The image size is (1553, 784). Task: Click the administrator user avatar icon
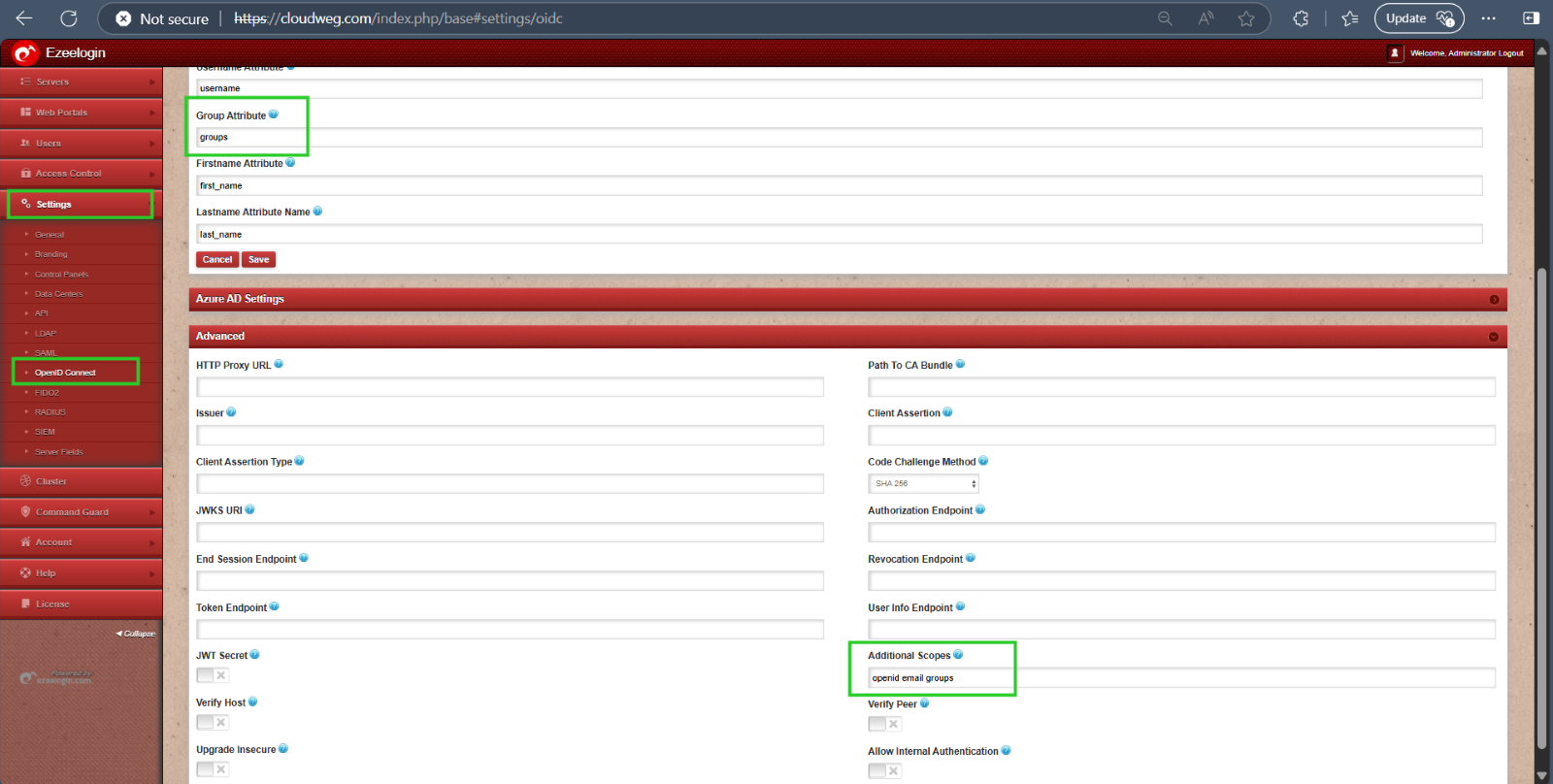[x=1395, y=53]
